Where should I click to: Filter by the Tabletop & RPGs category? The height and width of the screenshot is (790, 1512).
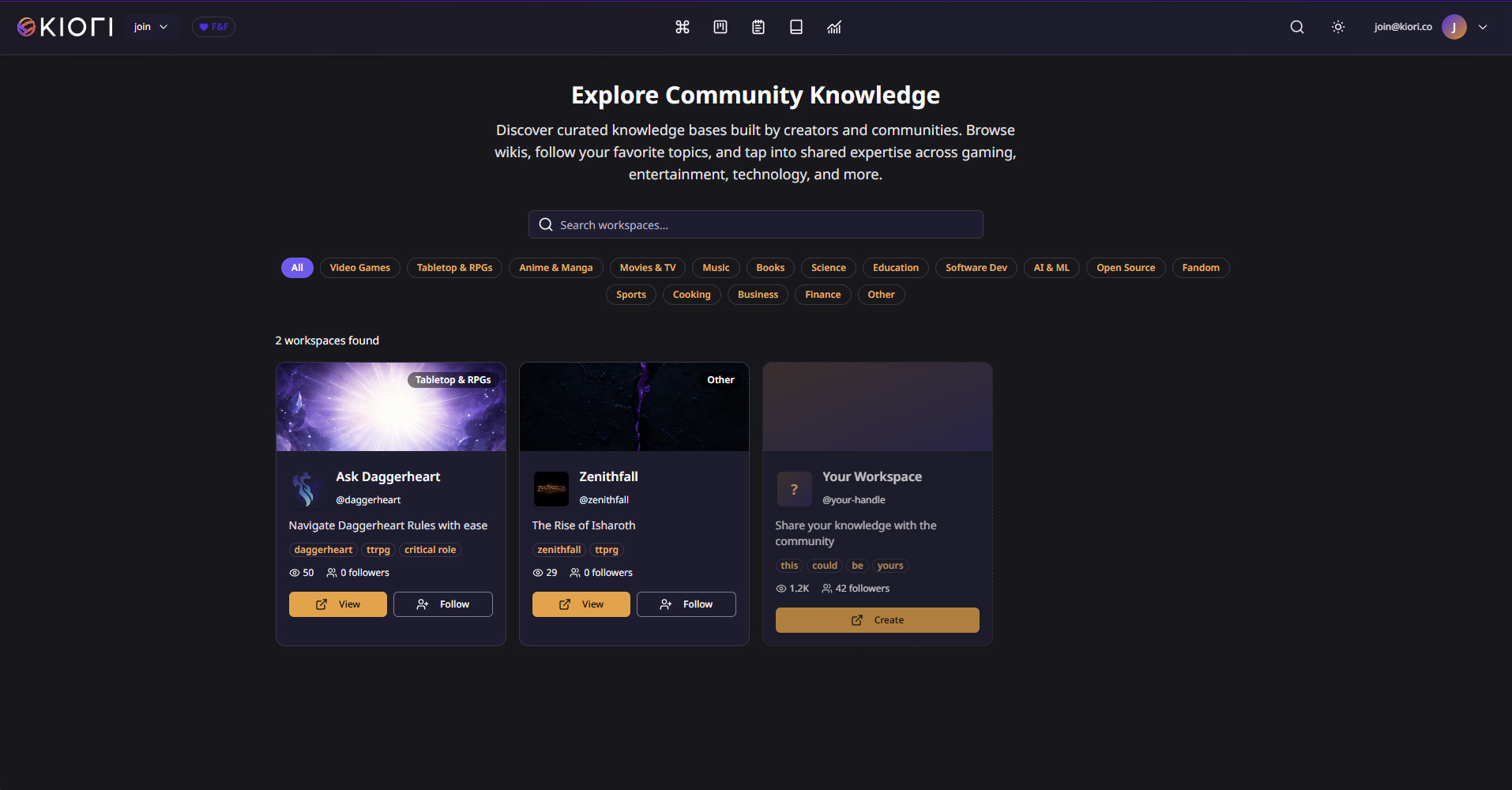[x=454, y=268]
